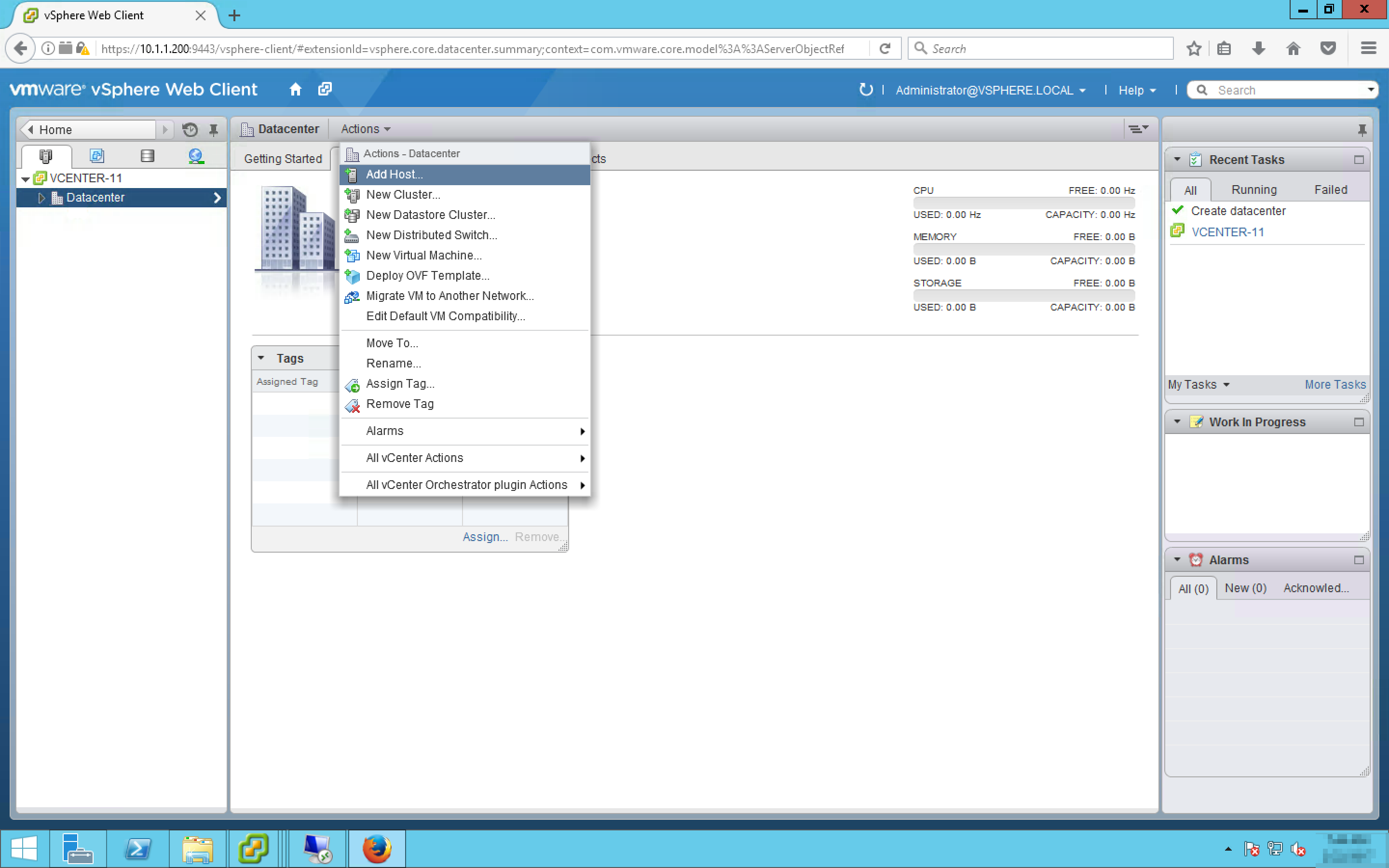Pin the right sidebar panel
Image resolution: width=1389 pixels, height=868 pixels.
point(1362,130)
